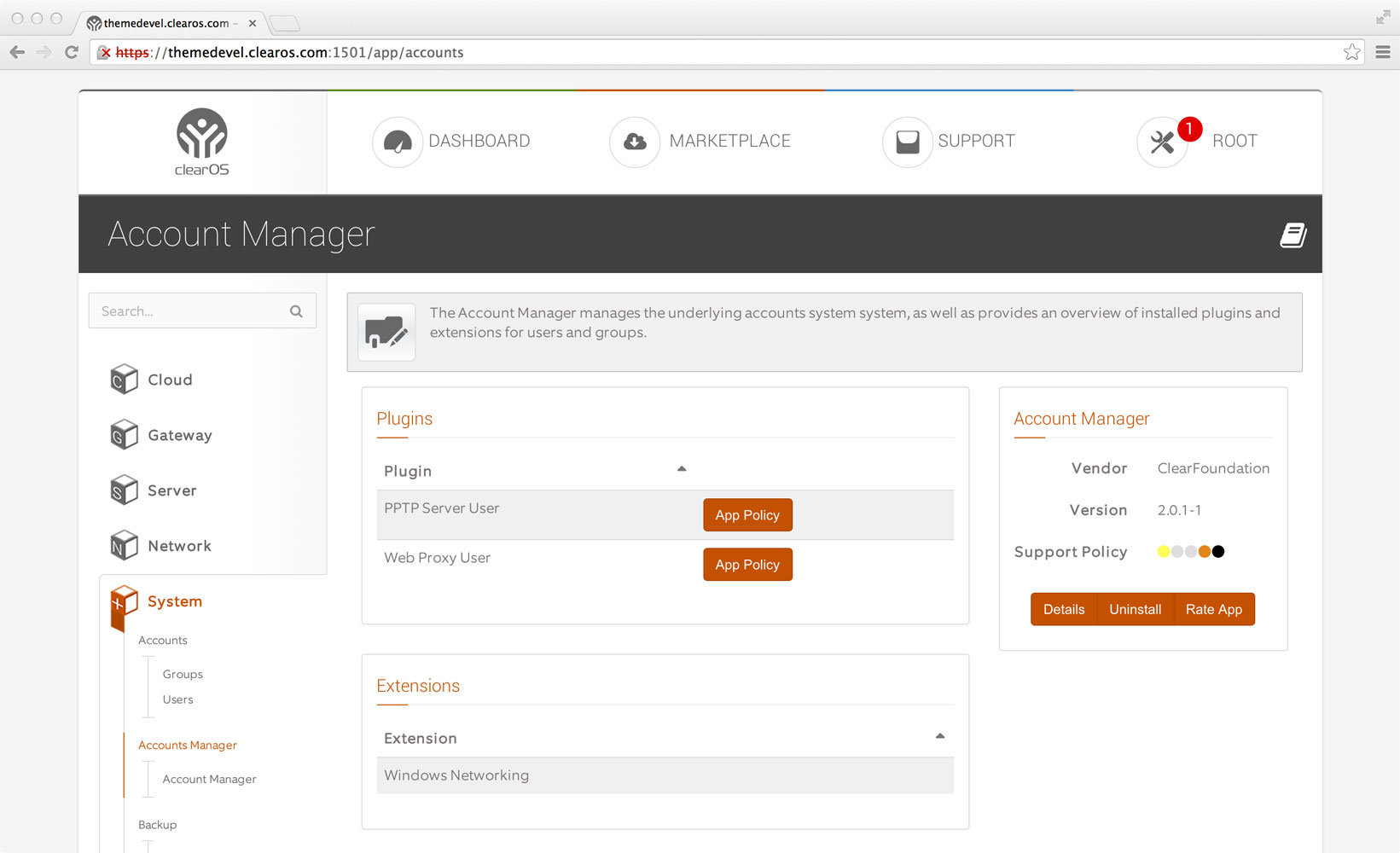This screenshot has width=1400, height=853.
Task: Bookmark this page with the star icon
Action: pyautogui.click(x=1352, y=52)
